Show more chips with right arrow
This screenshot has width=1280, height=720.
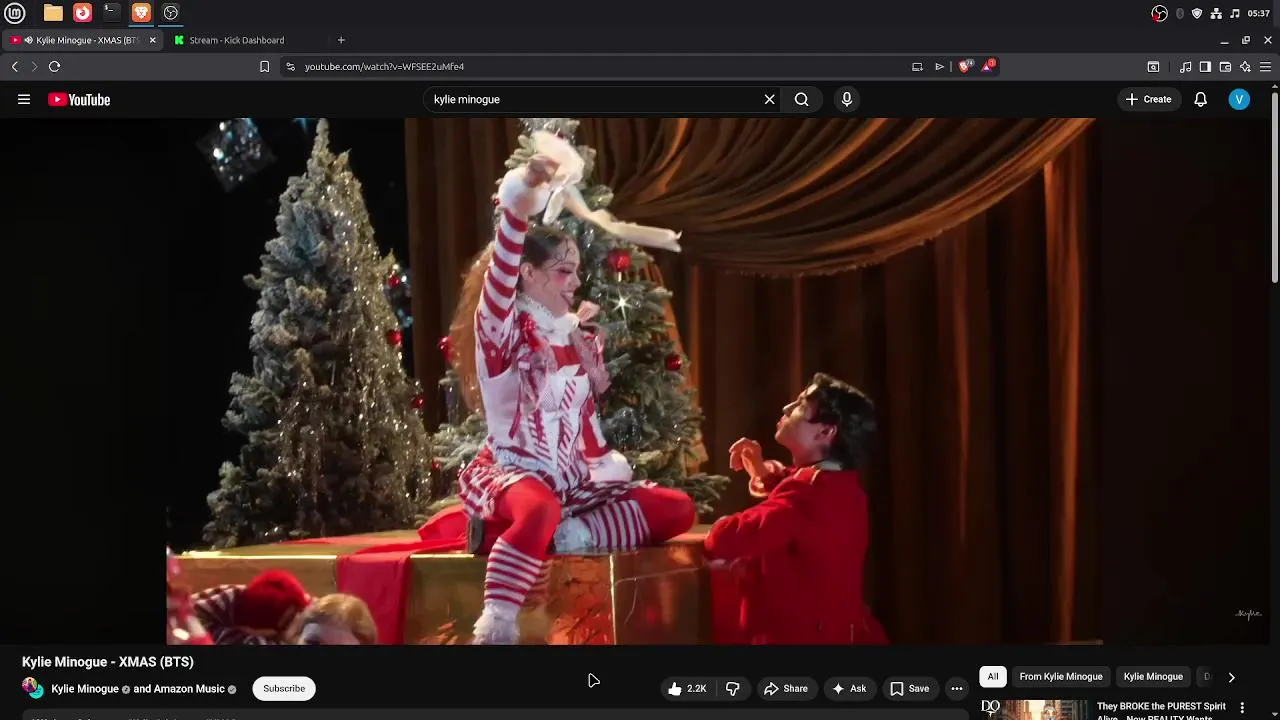(x=1231, y=677)
